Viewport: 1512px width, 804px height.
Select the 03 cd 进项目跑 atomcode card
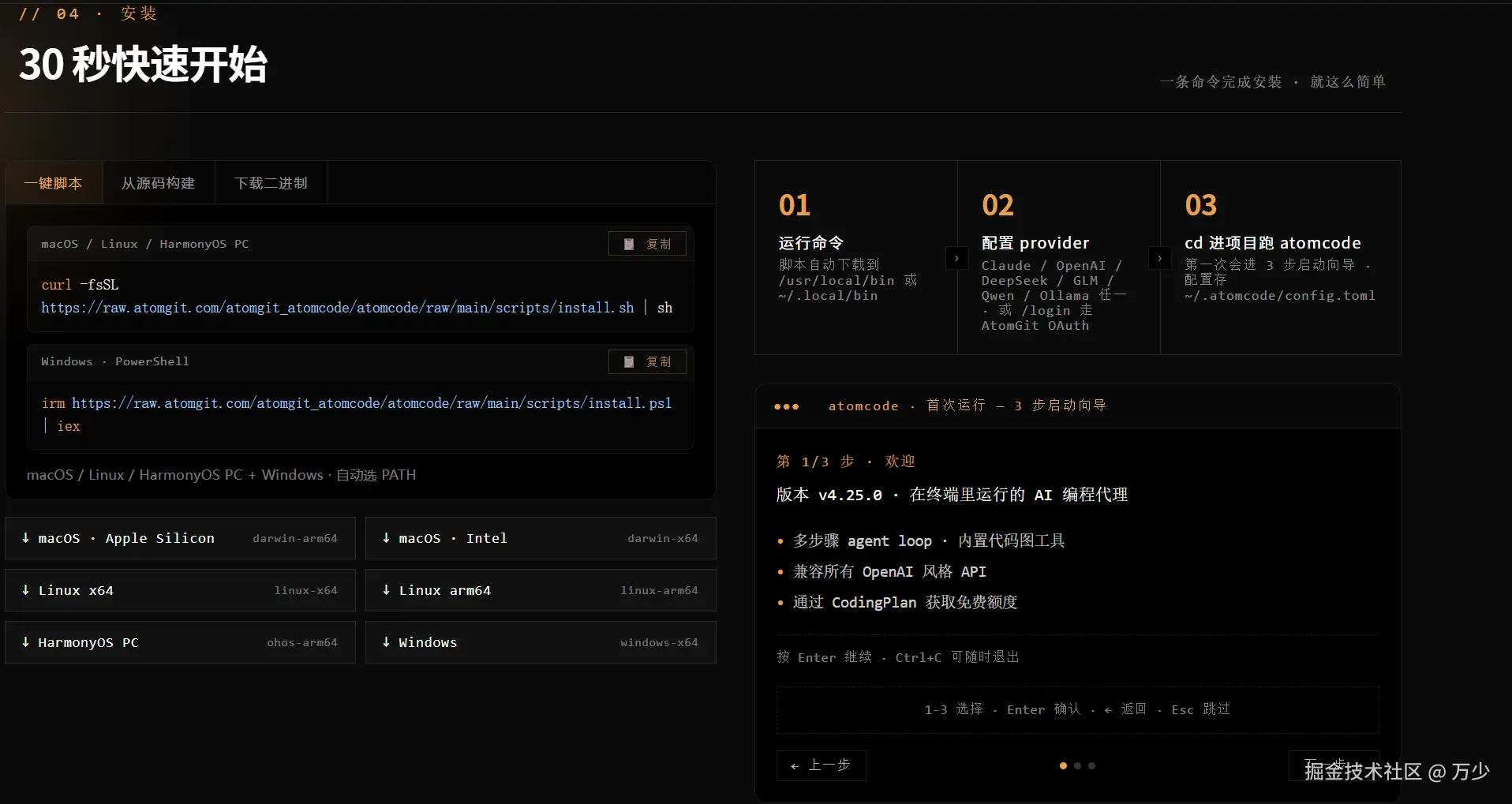tap(1281, 258)
